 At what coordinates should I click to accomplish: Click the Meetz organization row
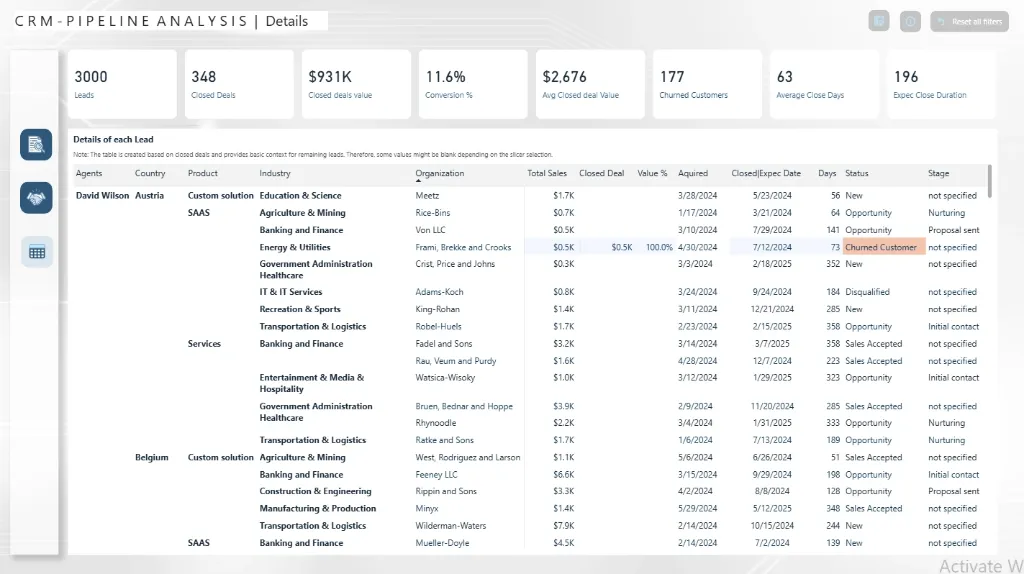point(427,196)
